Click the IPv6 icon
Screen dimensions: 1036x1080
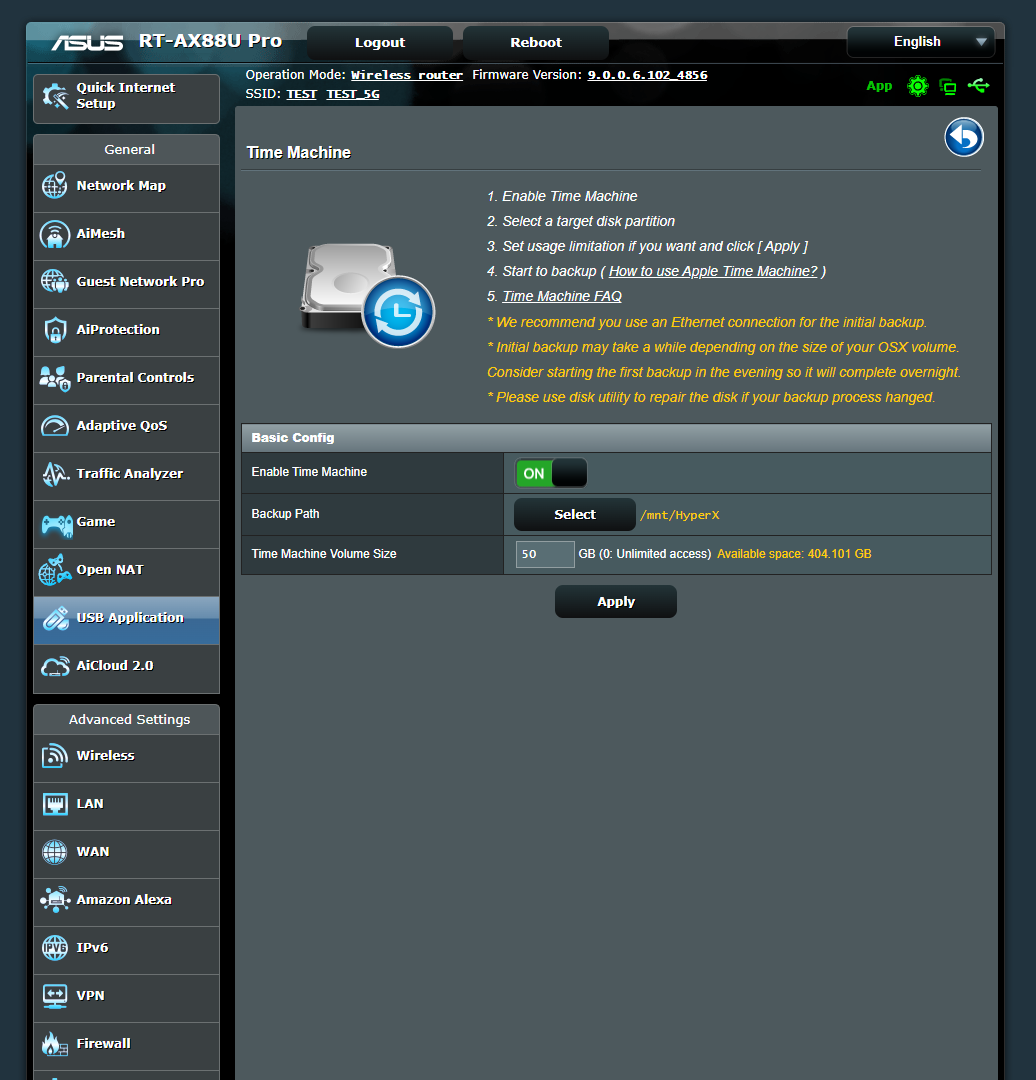54,948
